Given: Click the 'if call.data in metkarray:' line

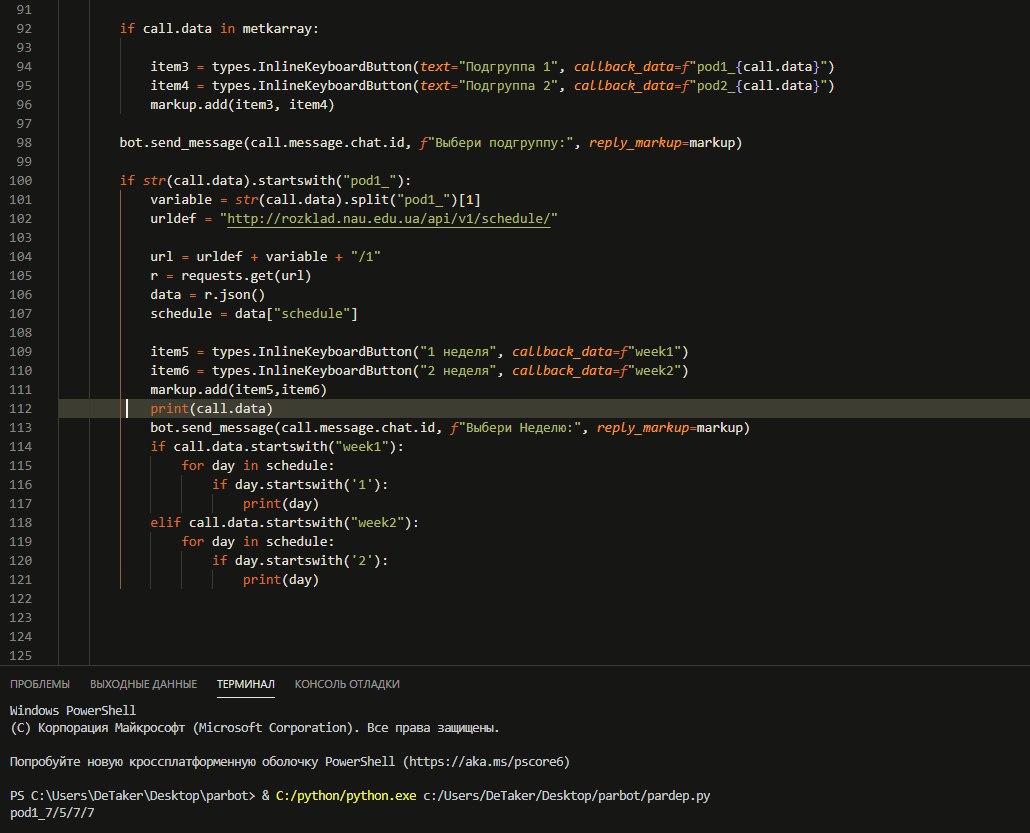Looking at the screenshot, I should pos(219,29).
